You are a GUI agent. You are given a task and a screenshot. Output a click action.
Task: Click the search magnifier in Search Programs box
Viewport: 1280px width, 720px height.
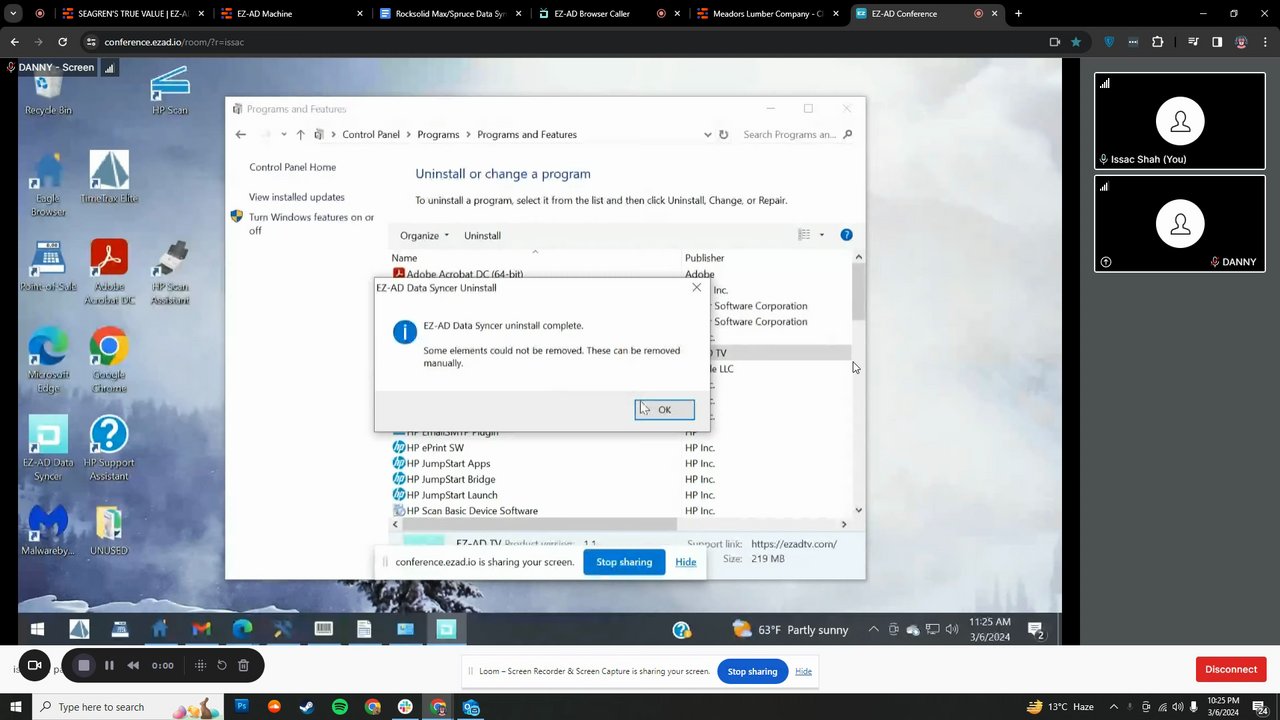[848, 134]
